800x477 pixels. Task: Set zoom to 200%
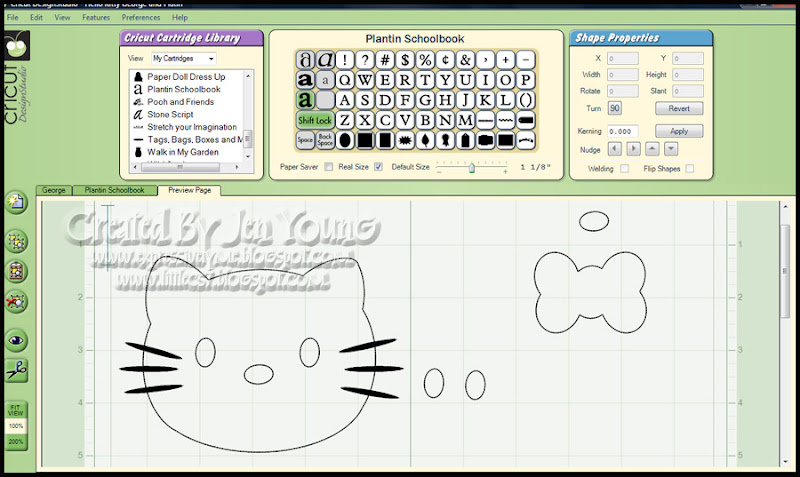click(16, 442)
